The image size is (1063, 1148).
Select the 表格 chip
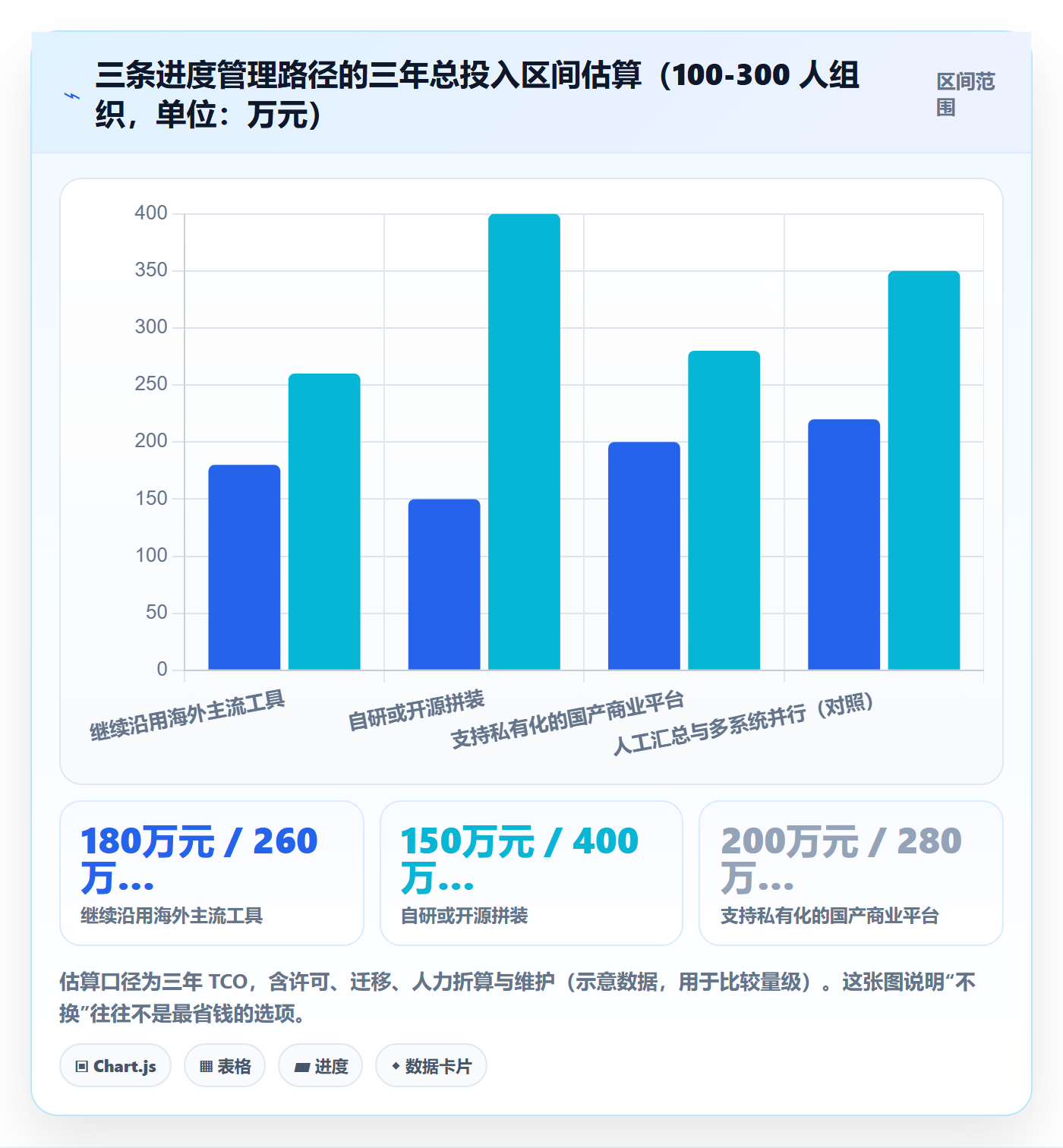coord(225,1066)
